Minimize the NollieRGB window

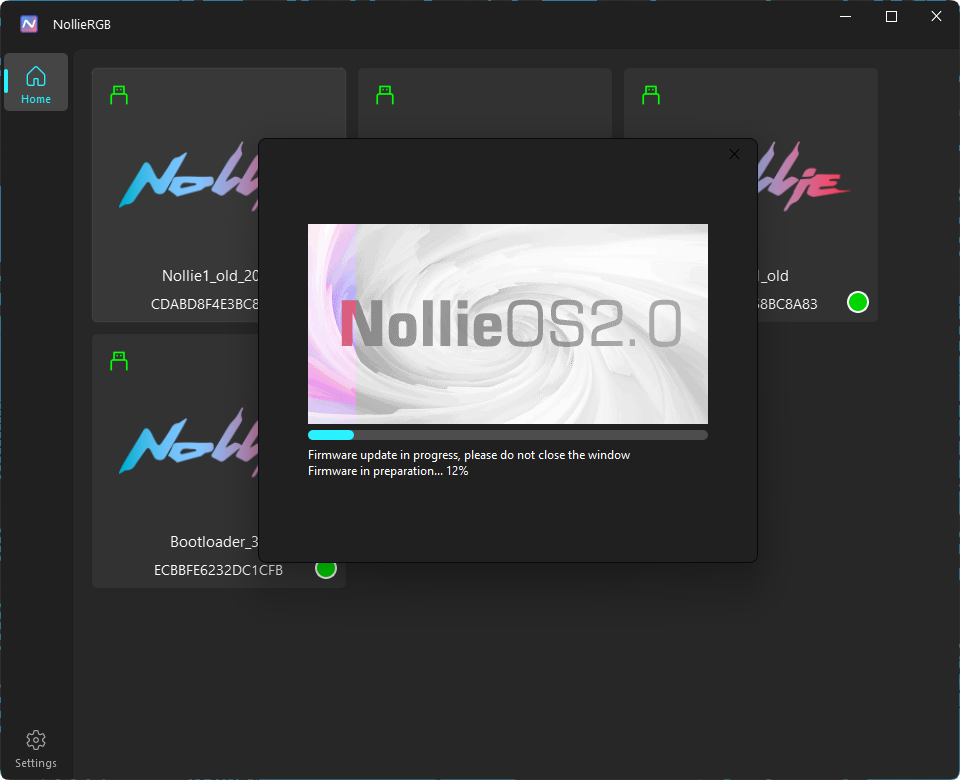click(846, 17)
